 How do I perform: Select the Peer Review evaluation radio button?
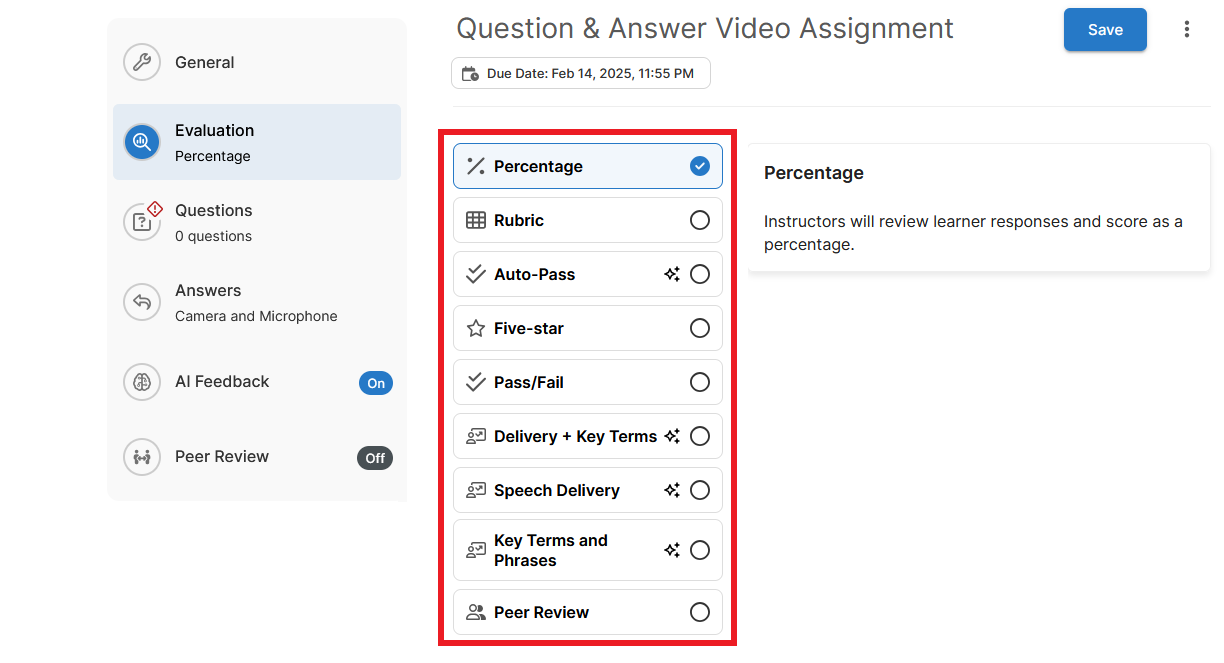coord(700,612)
